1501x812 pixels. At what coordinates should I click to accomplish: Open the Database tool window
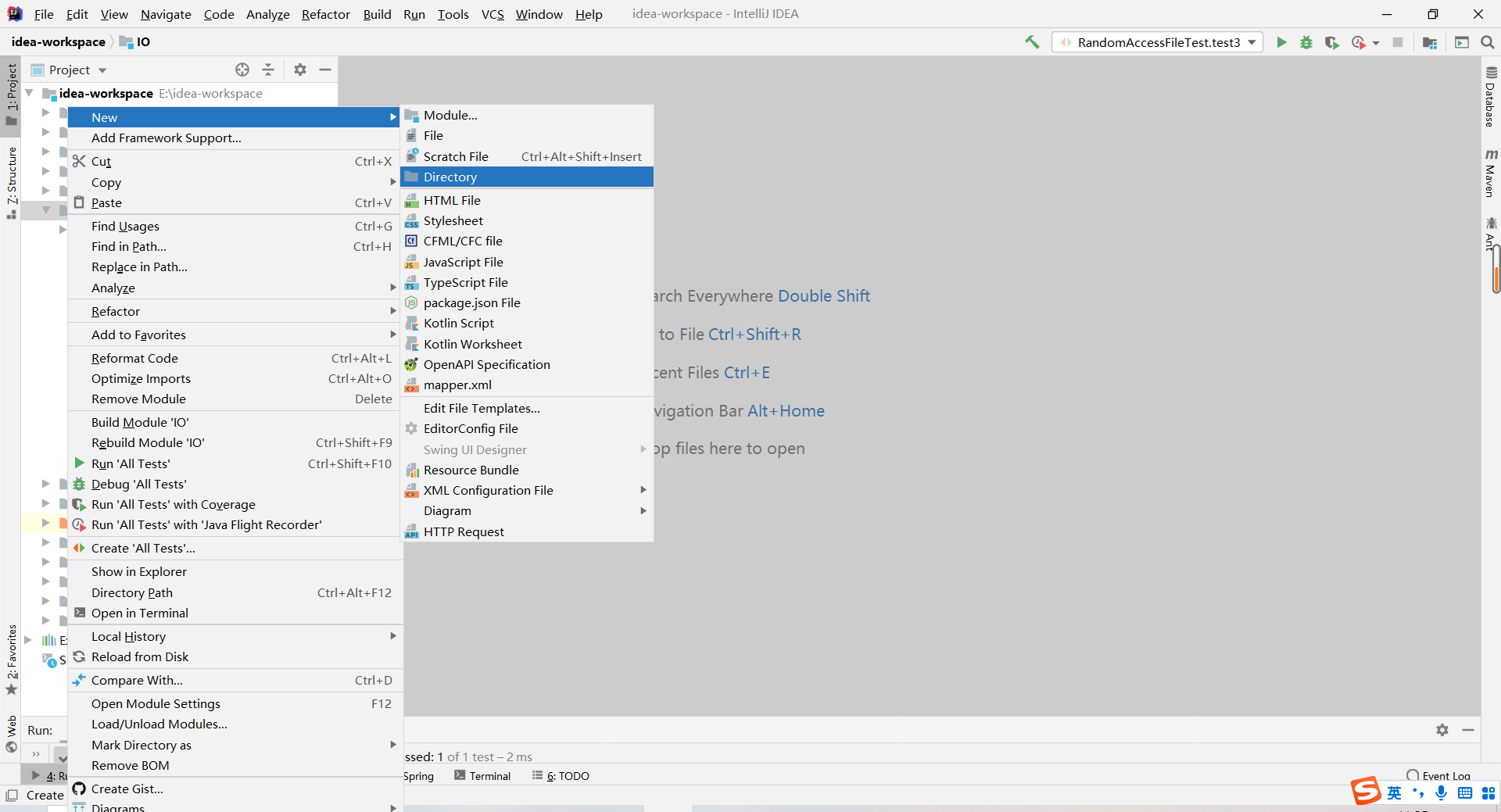(1491, 97)
